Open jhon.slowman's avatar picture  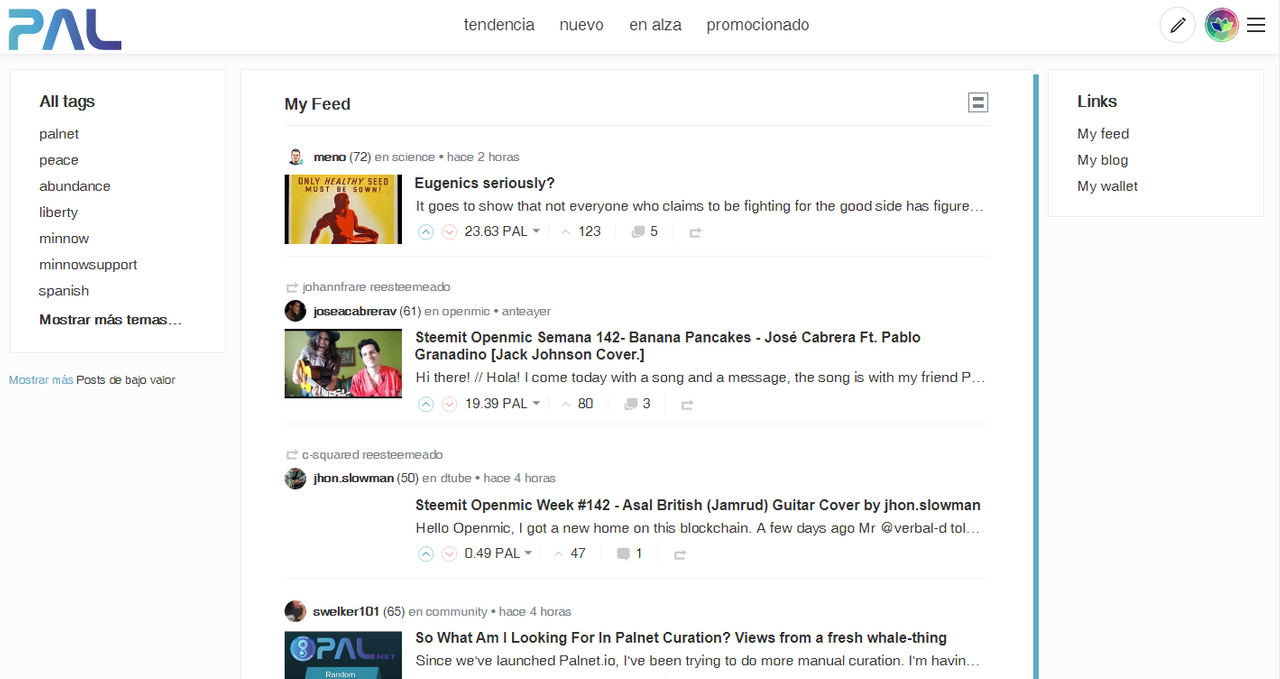click(x=295, y=478)
